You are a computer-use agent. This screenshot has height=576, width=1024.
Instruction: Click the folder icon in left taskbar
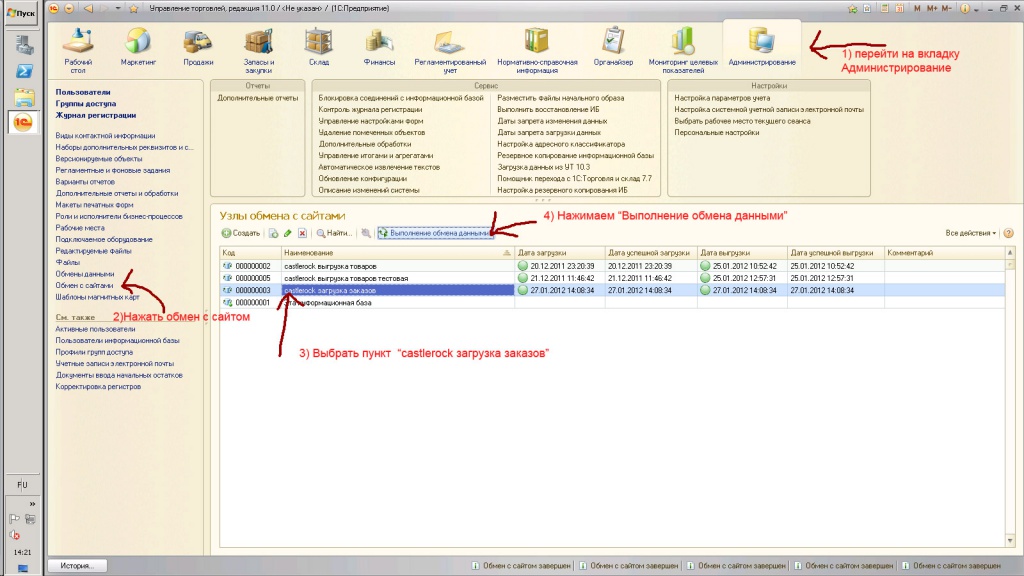click(24, 98)
